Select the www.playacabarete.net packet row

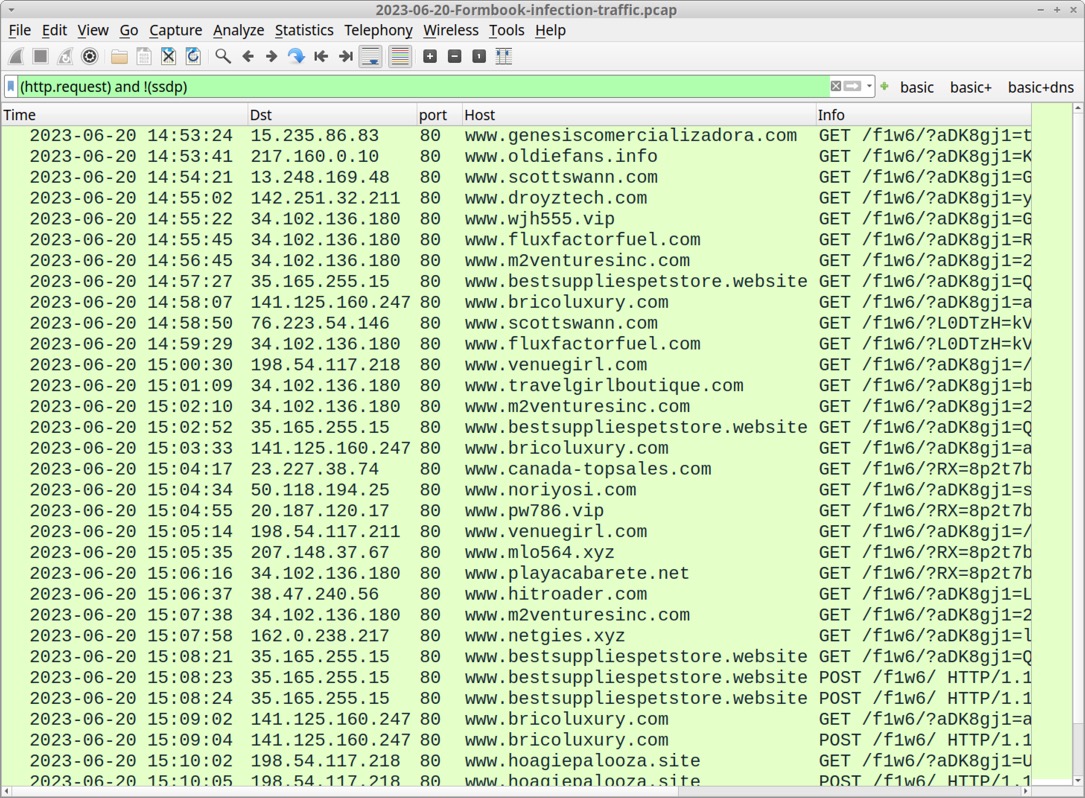pyautogui.click(x=516, y=573)
